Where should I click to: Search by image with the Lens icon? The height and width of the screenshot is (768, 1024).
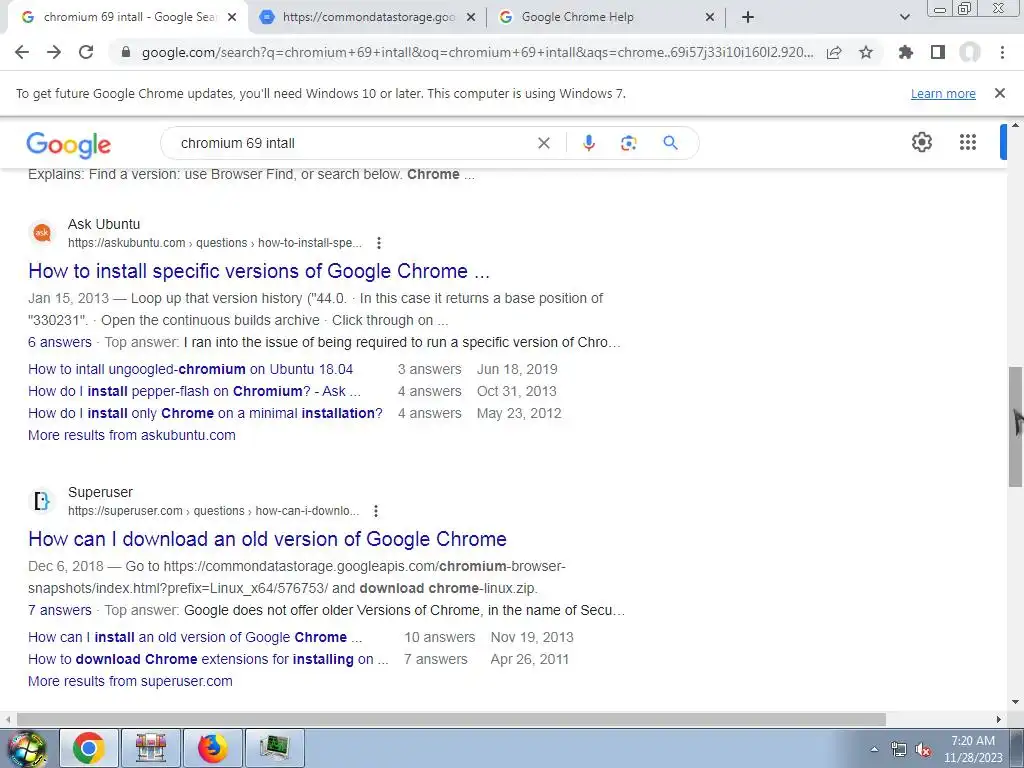coord(628,143)
